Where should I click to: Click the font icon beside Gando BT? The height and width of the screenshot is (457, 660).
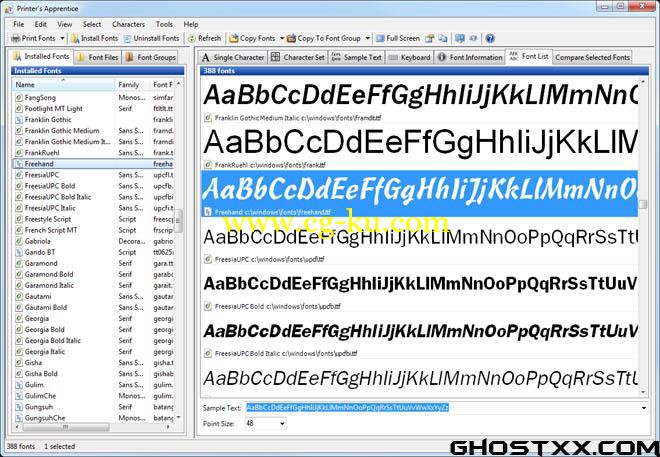point(19,252)
